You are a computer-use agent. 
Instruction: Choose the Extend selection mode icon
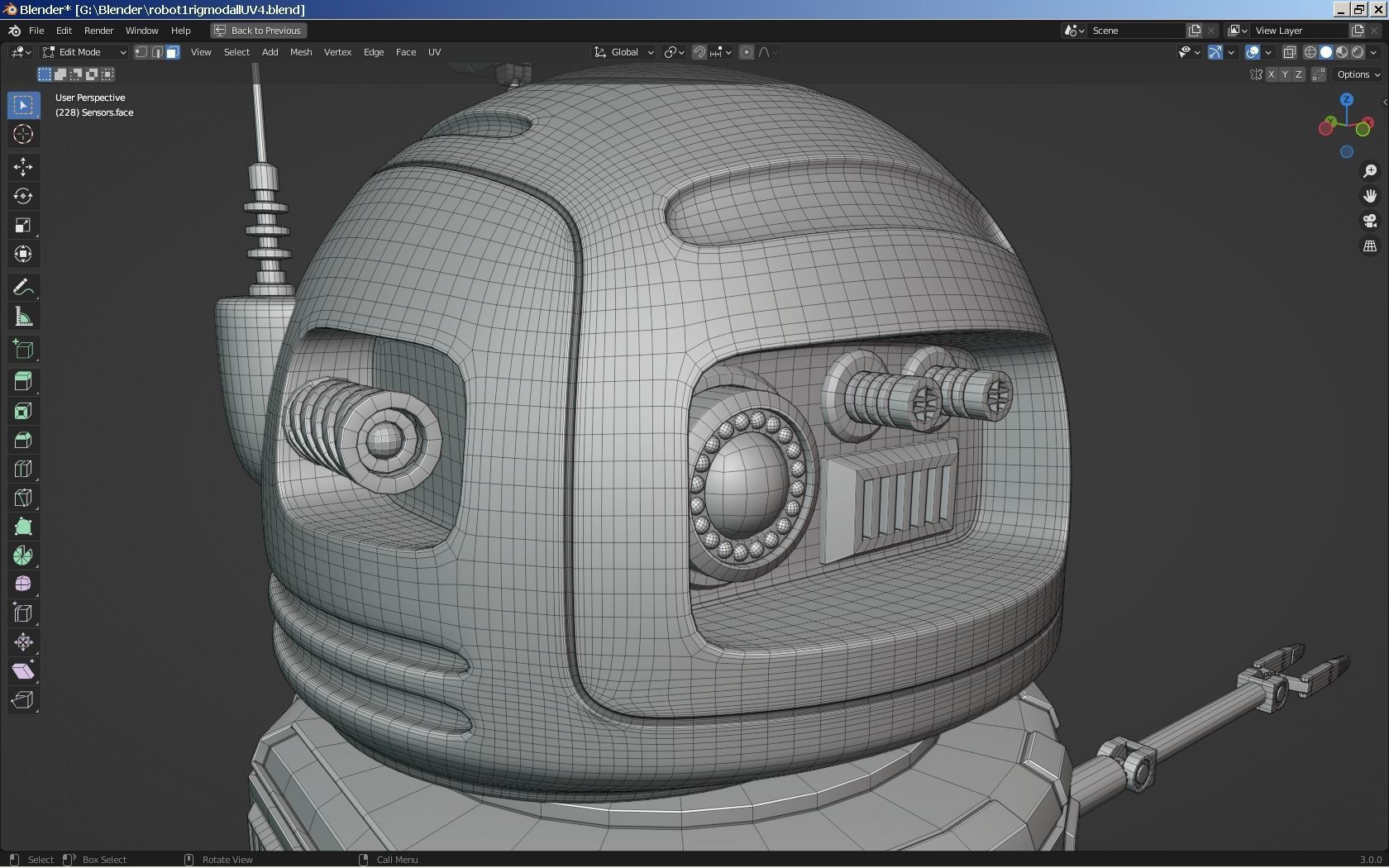click(x=60, y=74)
